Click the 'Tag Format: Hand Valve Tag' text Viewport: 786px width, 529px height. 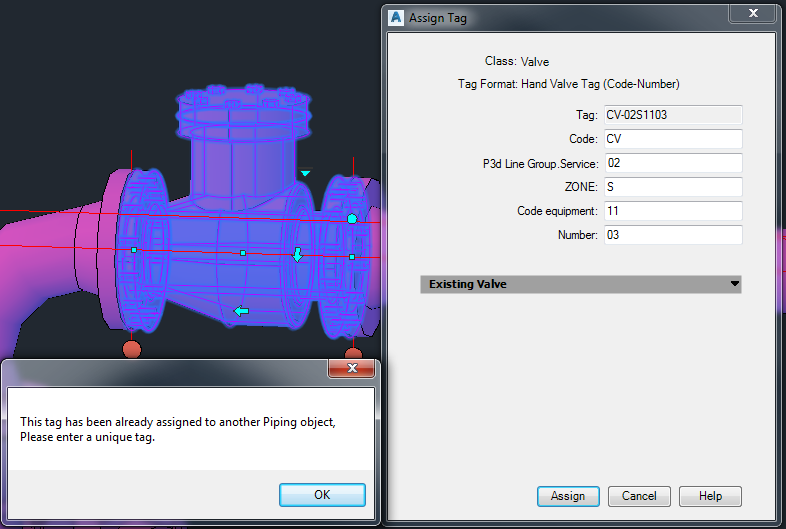[x=568, y=84]
